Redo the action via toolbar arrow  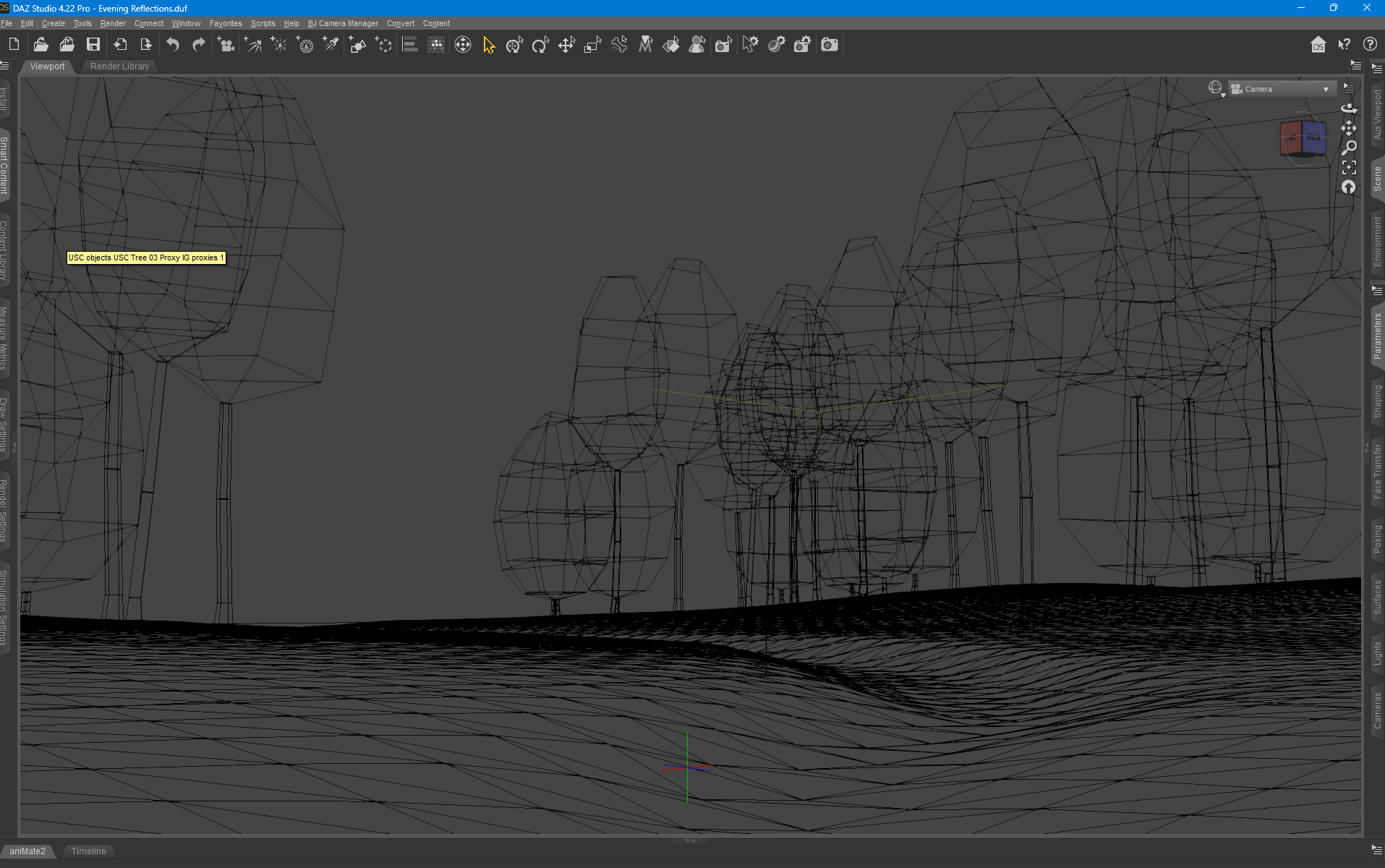coord(199,45)
